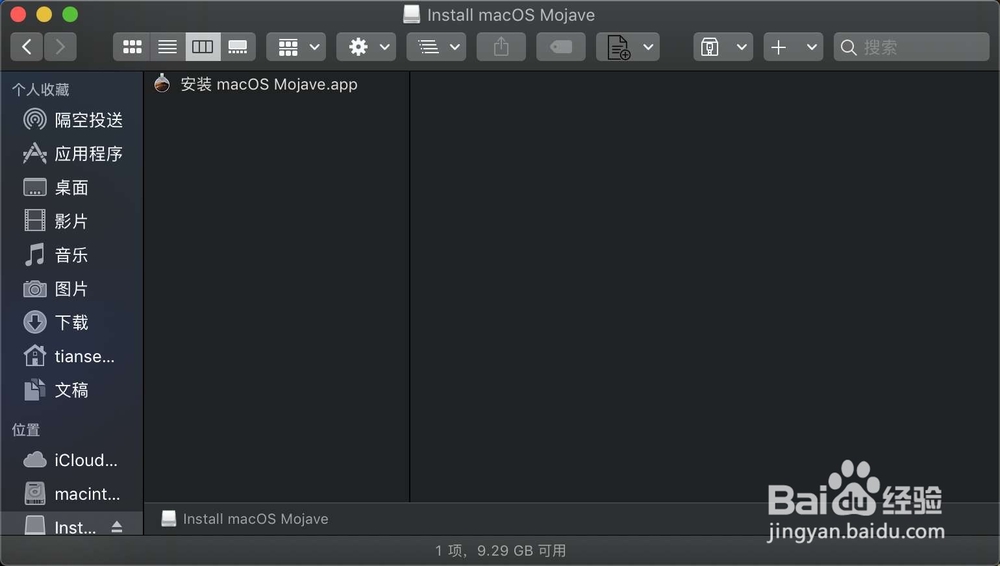Open 应用程序 Applications in sidebar

[x=72, y=154]
